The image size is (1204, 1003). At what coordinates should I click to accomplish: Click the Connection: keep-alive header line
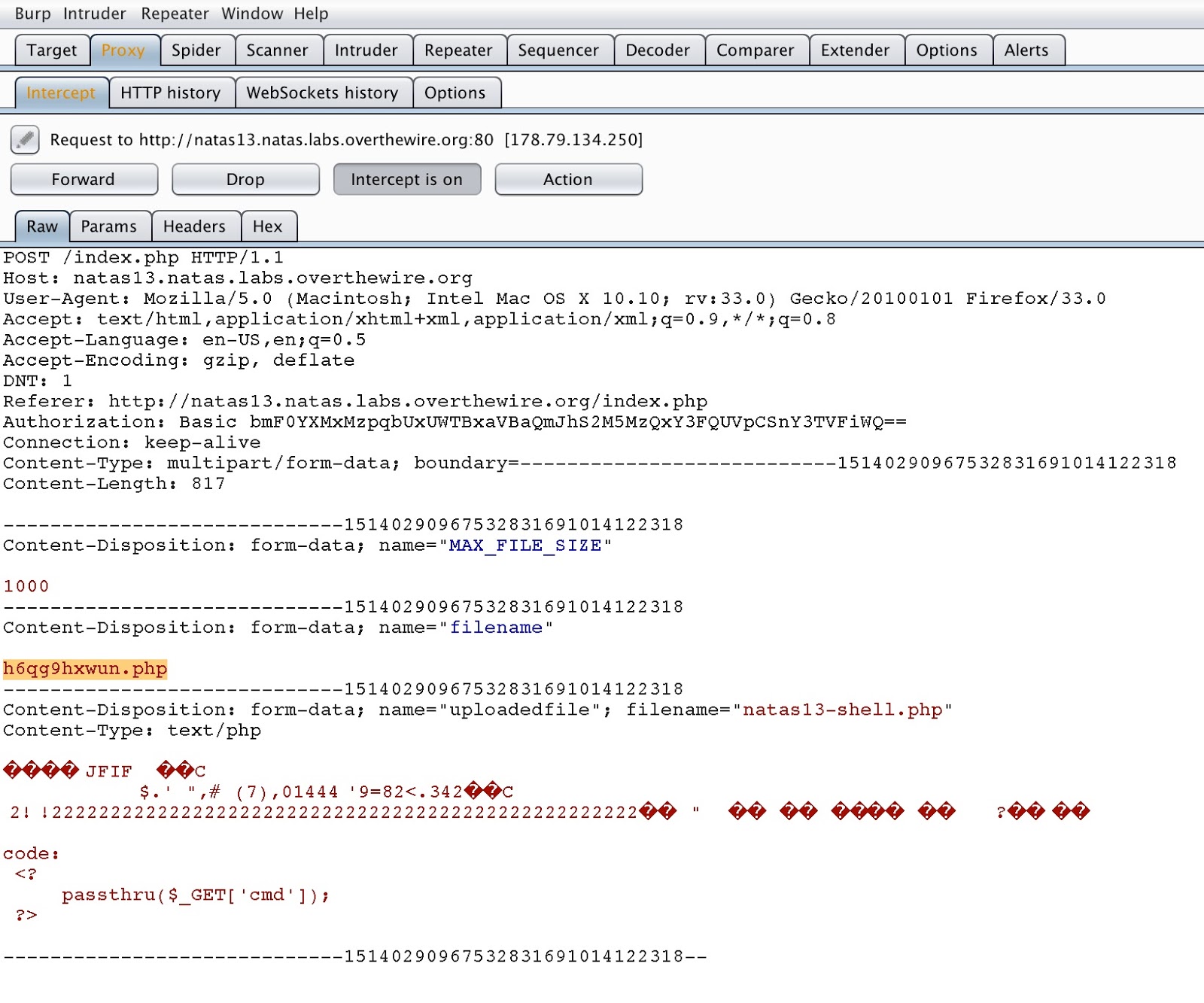click(x=132, y=442)
